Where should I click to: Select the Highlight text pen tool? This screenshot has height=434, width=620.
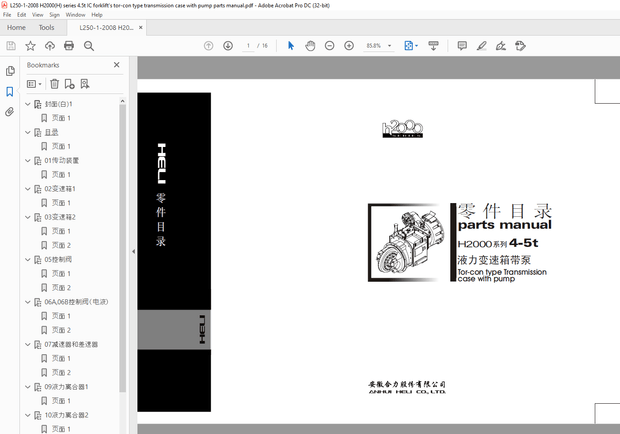click(x=481, y=46)
